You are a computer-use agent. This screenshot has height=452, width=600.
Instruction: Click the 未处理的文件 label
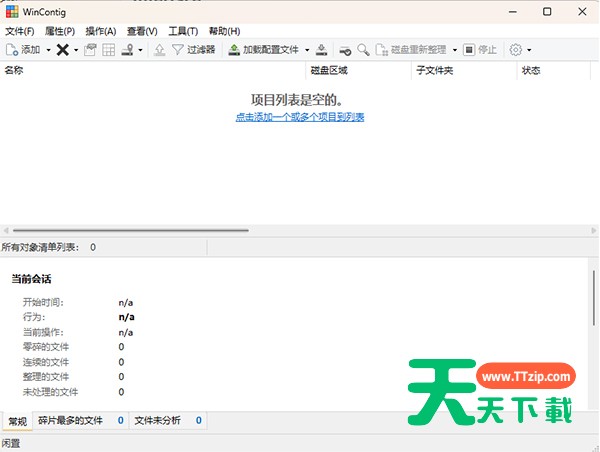[51, 392]
